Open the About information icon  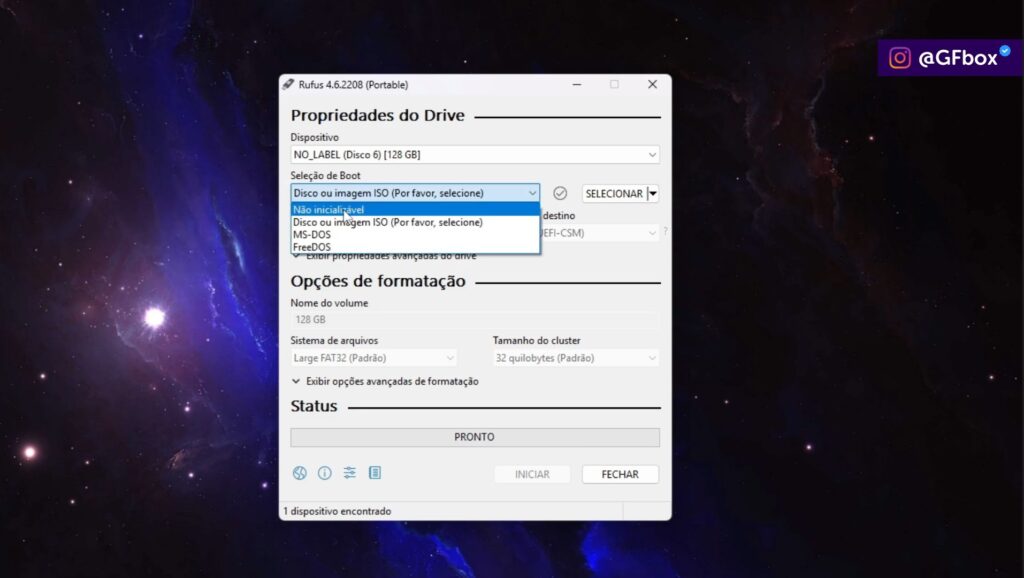325,474
